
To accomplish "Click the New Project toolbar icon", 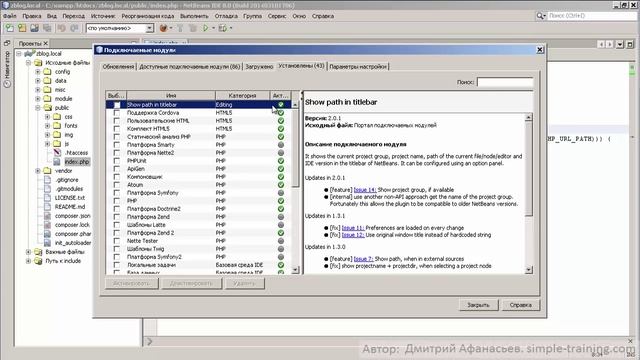I will [x=22, y=28].
